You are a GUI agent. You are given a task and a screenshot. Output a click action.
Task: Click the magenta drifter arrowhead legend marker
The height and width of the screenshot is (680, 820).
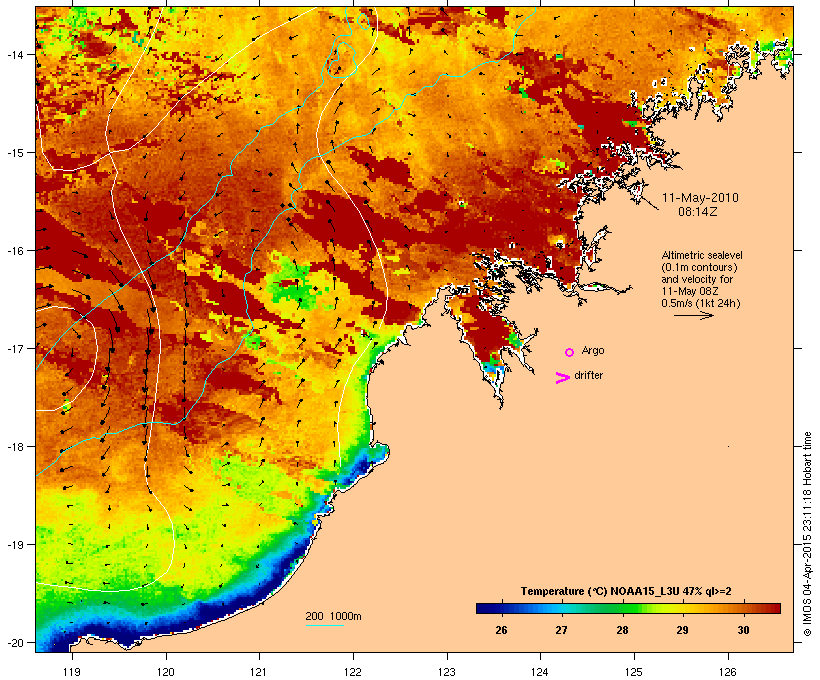point(562,378)
